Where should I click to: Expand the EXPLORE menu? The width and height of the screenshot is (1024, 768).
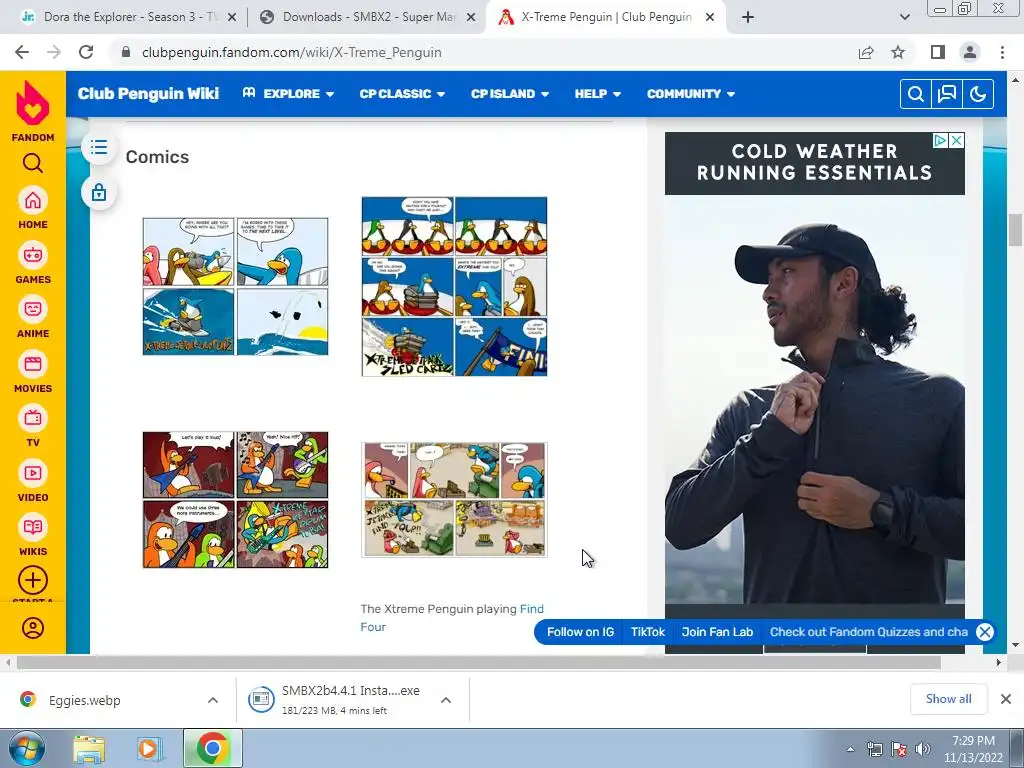click(288, 94)
